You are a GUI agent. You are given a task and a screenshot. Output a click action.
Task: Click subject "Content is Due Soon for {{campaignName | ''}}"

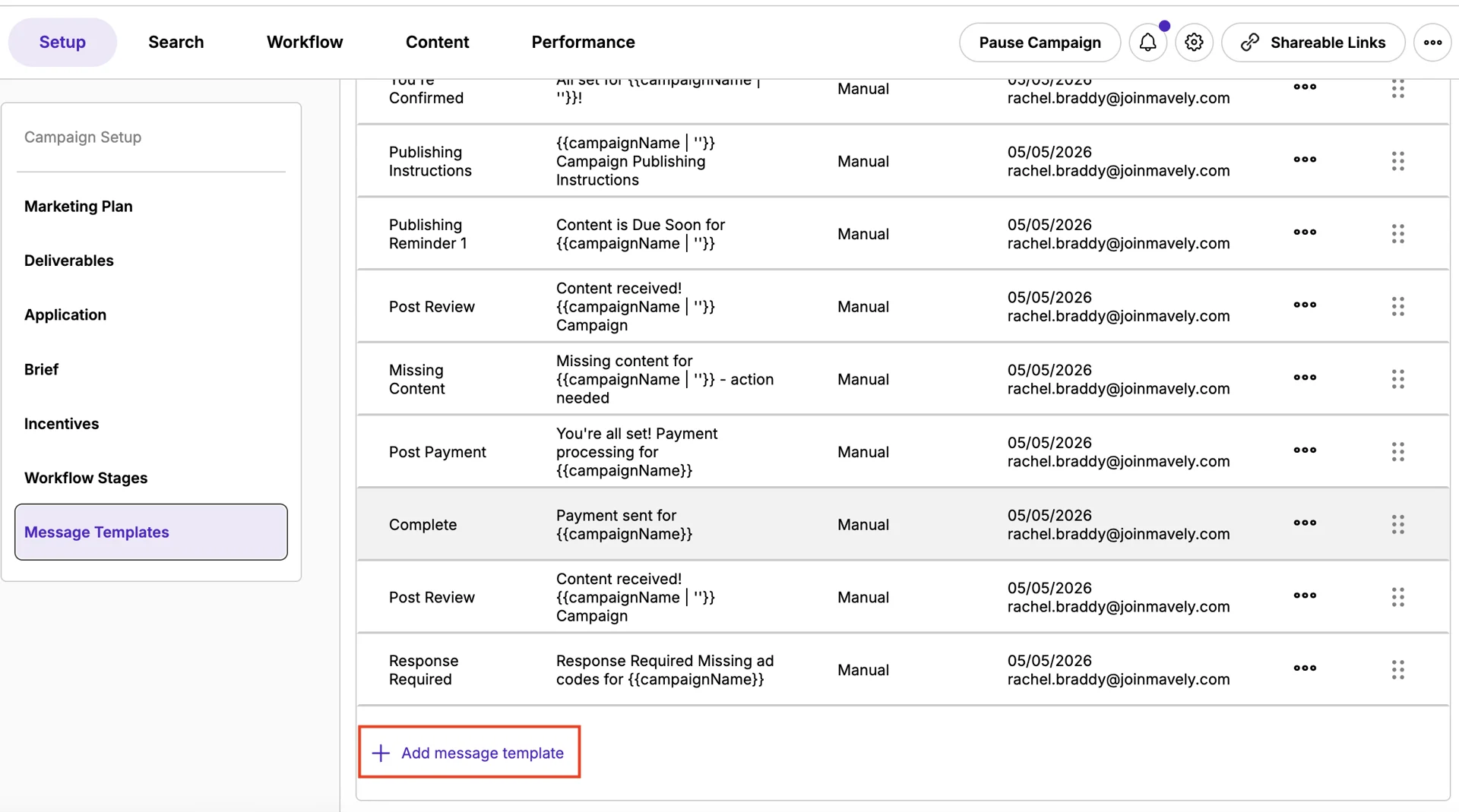point(641,234)
